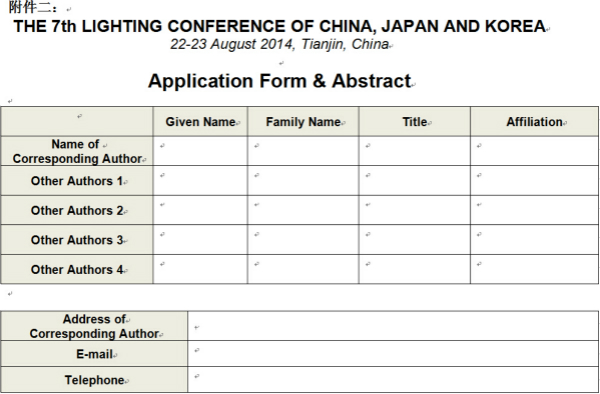Click the conference title heading text
Viewport: 600px width, 394px height.
280,26
